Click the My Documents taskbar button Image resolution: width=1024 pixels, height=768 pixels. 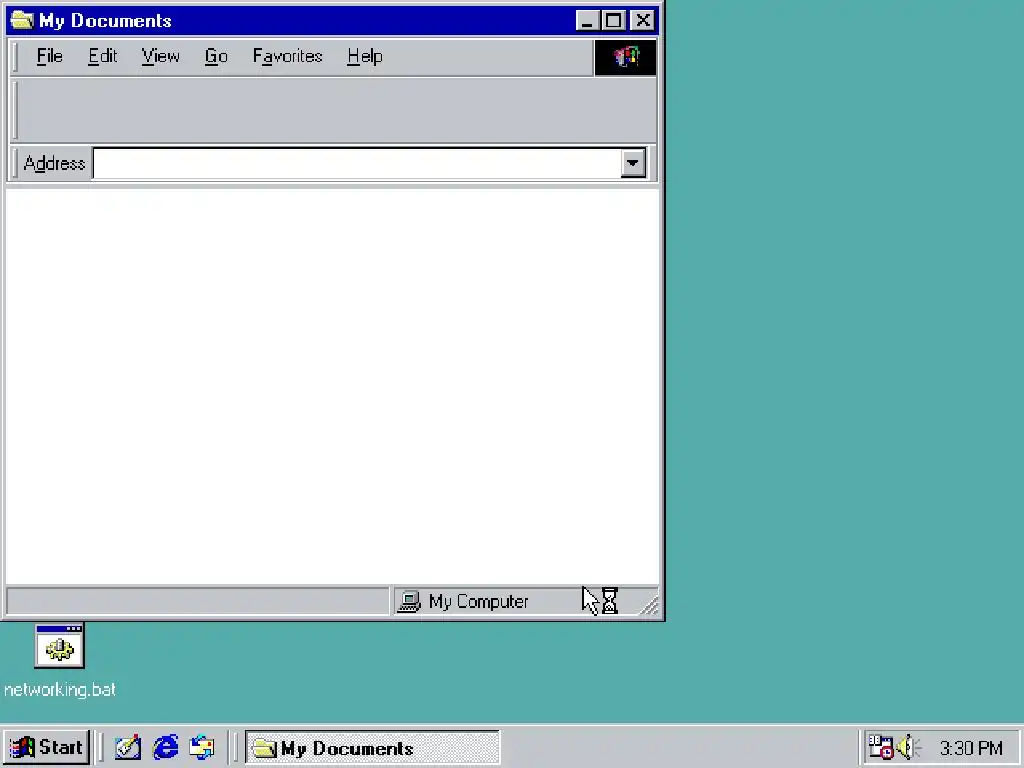coord(372,747)
